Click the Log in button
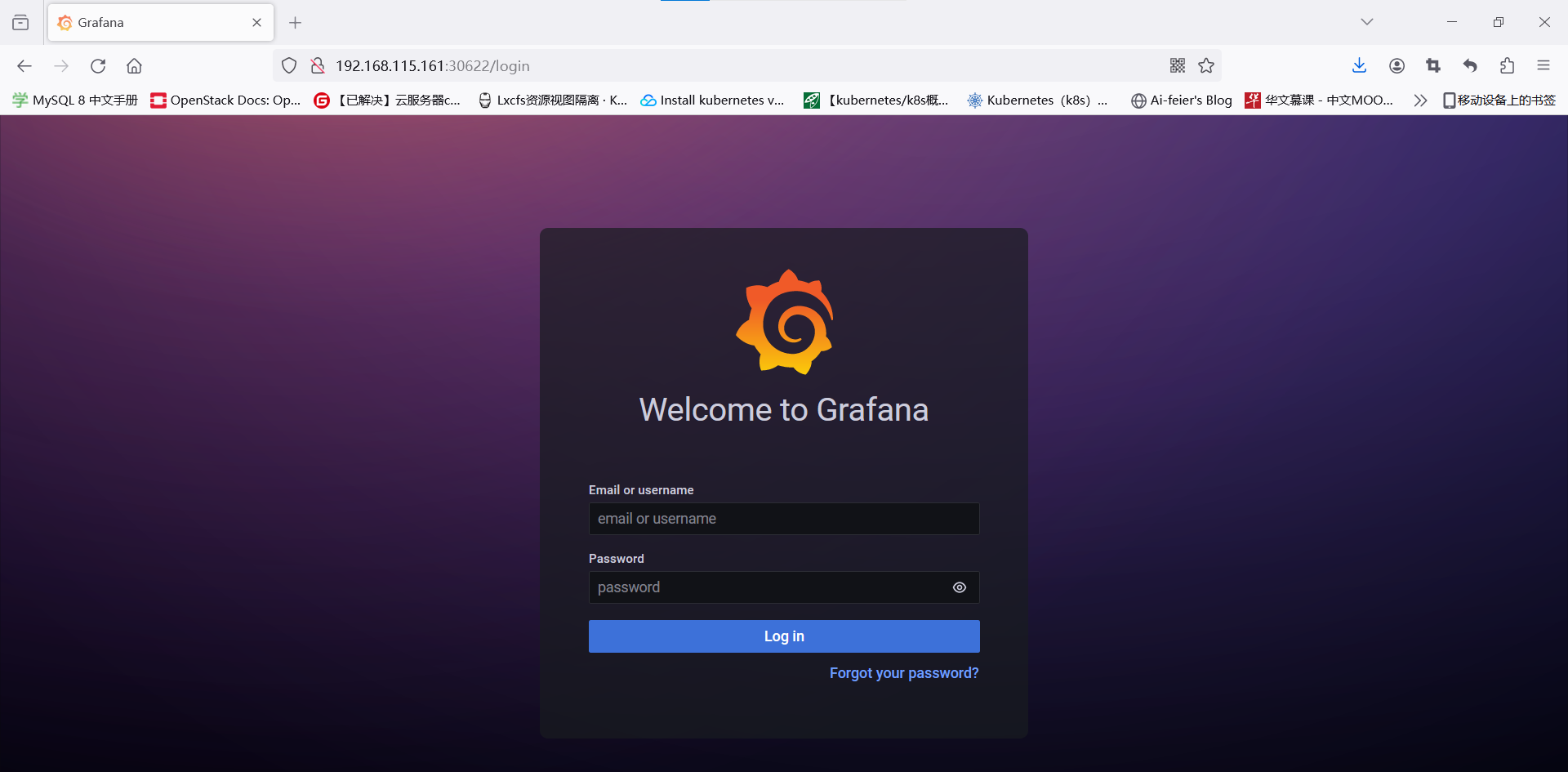The height and width of the screenshot is (772, 1568). coord(784,636)
